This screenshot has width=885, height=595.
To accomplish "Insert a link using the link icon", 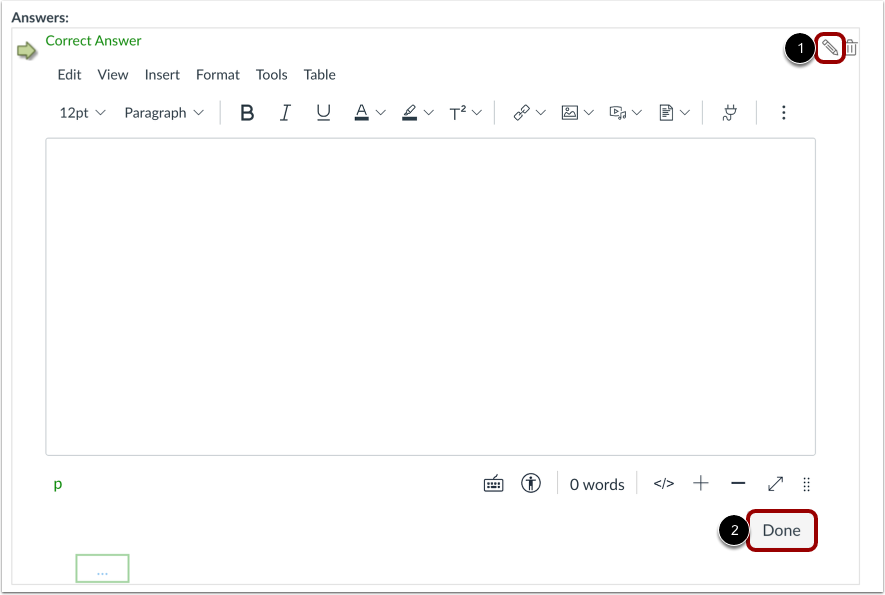I will (521, 112).
